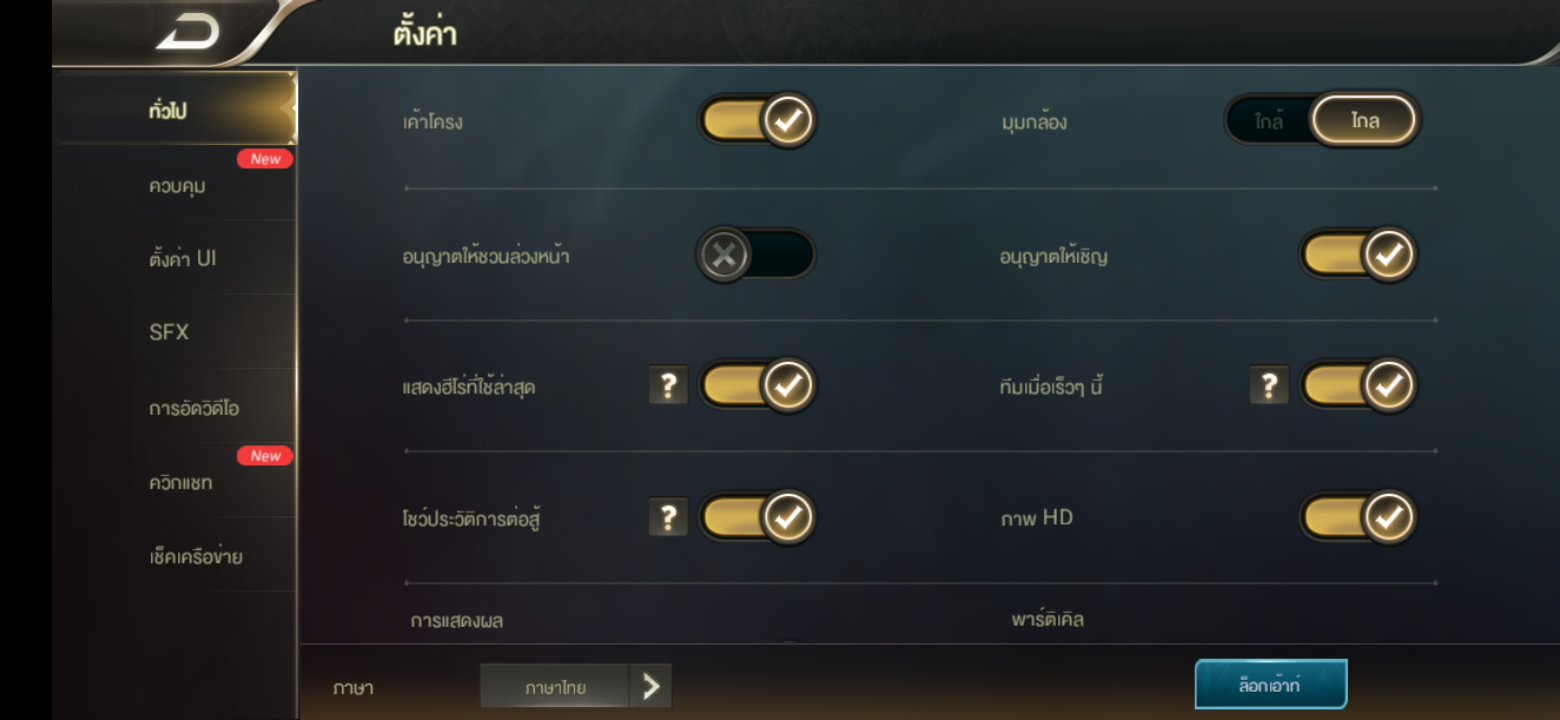Viewport: 1560px width, 720px height.
Task: Turn off ภาพ HD switch
Action: click(1358, 518)
